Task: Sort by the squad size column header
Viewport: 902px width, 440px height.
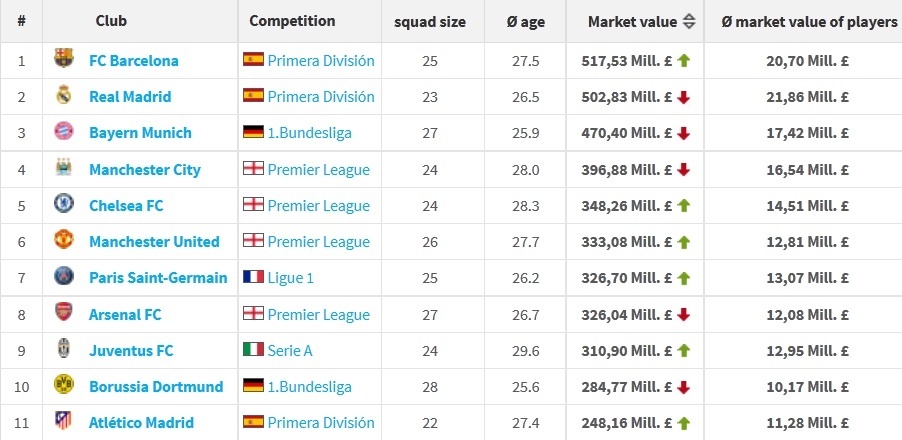Action: pos(430,21)
